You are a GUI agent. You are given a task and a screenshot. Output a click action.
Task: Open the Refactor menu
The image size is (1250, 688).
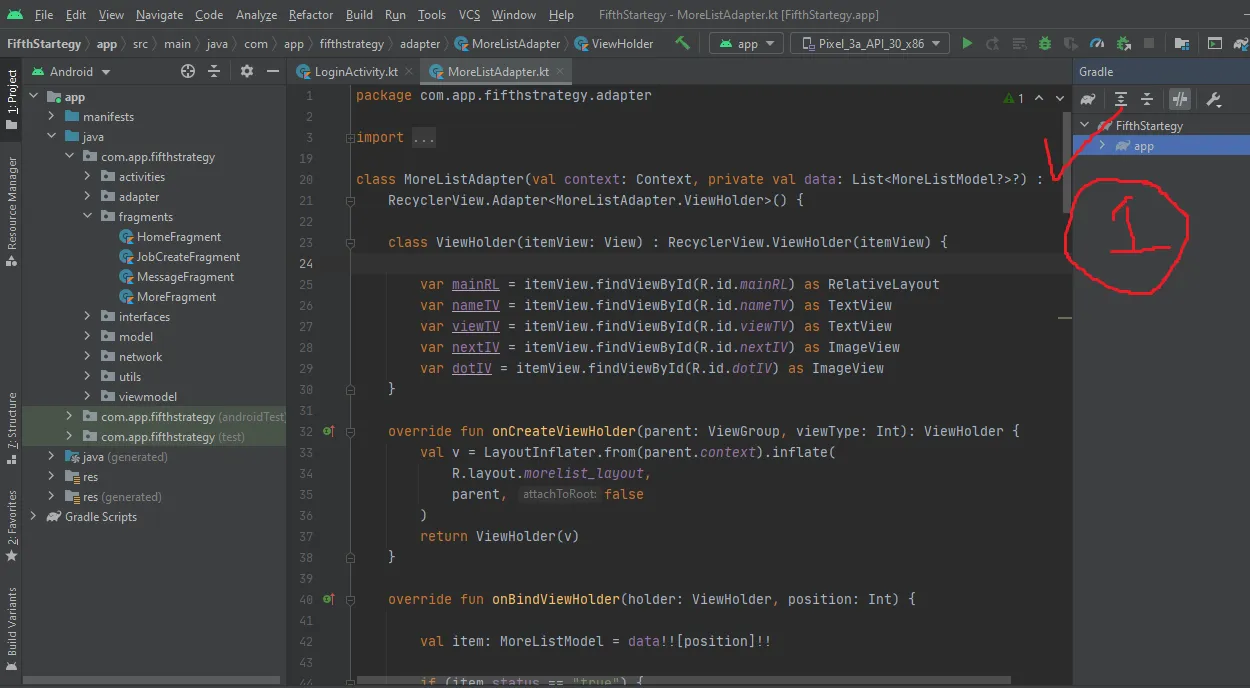[310, 15]
